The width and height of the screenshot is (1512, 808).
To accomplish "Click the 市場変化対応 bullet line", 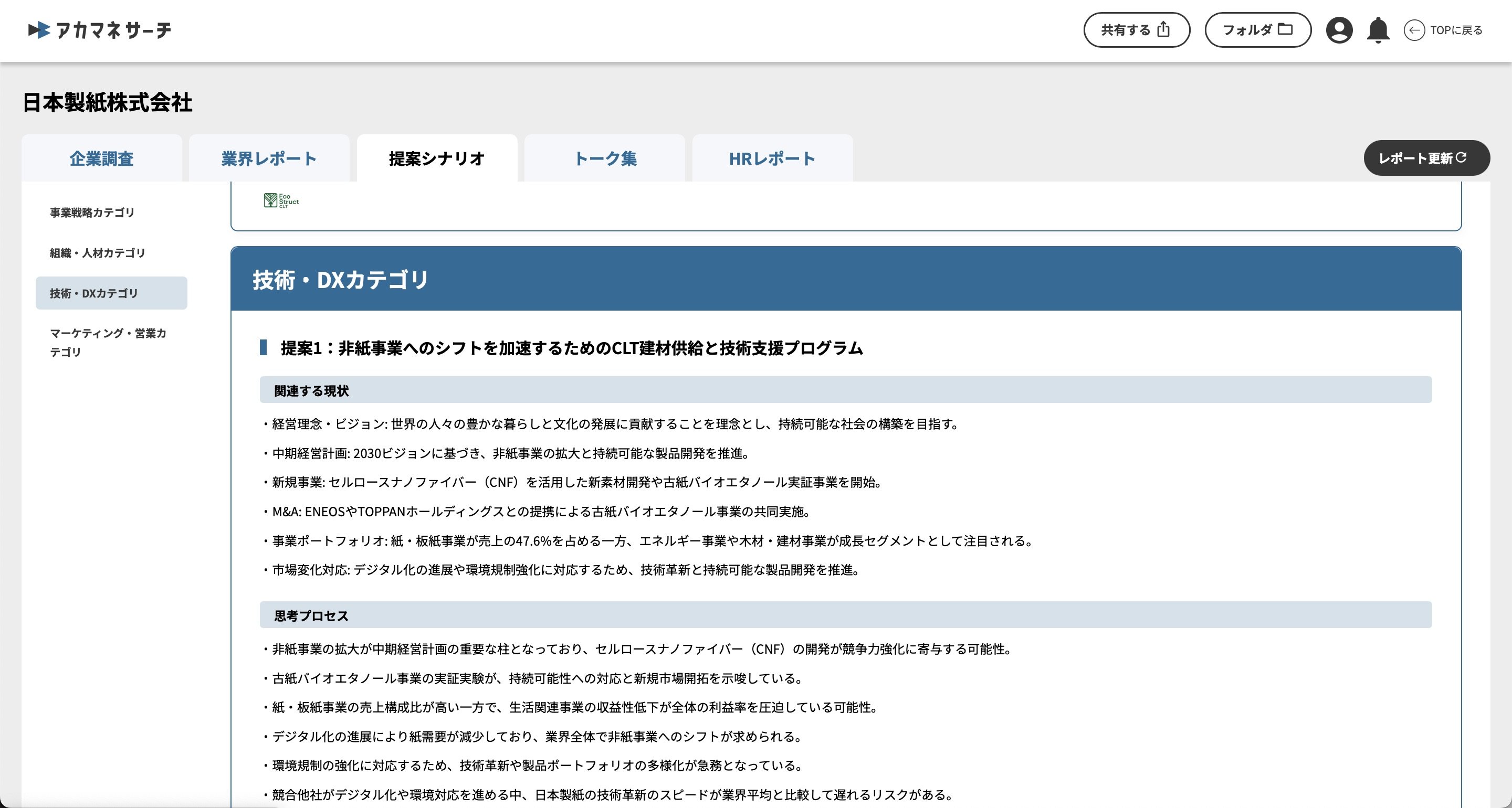I will click(563, 570).
